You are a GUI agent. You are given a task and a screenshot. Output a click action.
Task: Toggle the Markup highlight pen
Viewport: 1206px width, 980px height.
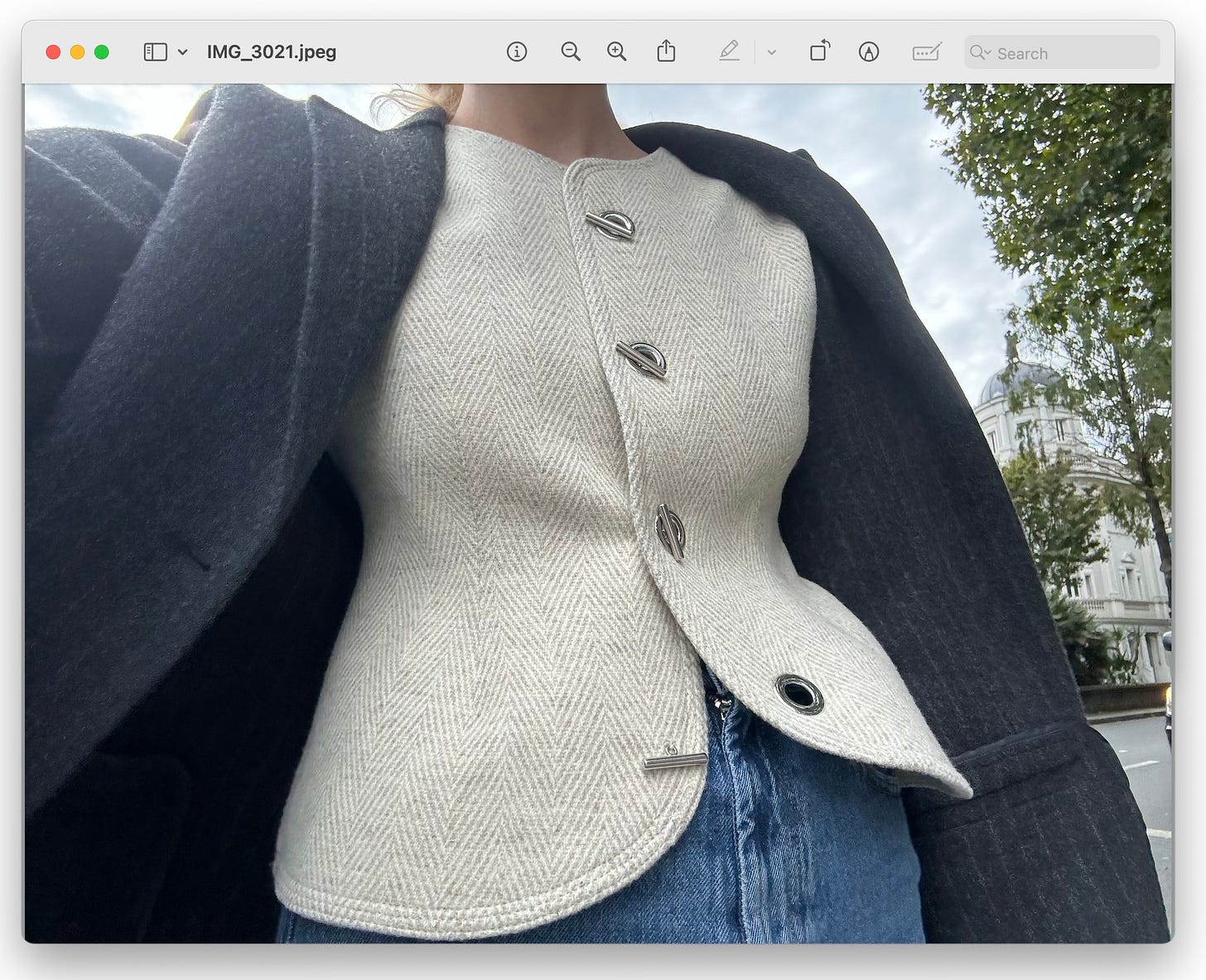729,51
